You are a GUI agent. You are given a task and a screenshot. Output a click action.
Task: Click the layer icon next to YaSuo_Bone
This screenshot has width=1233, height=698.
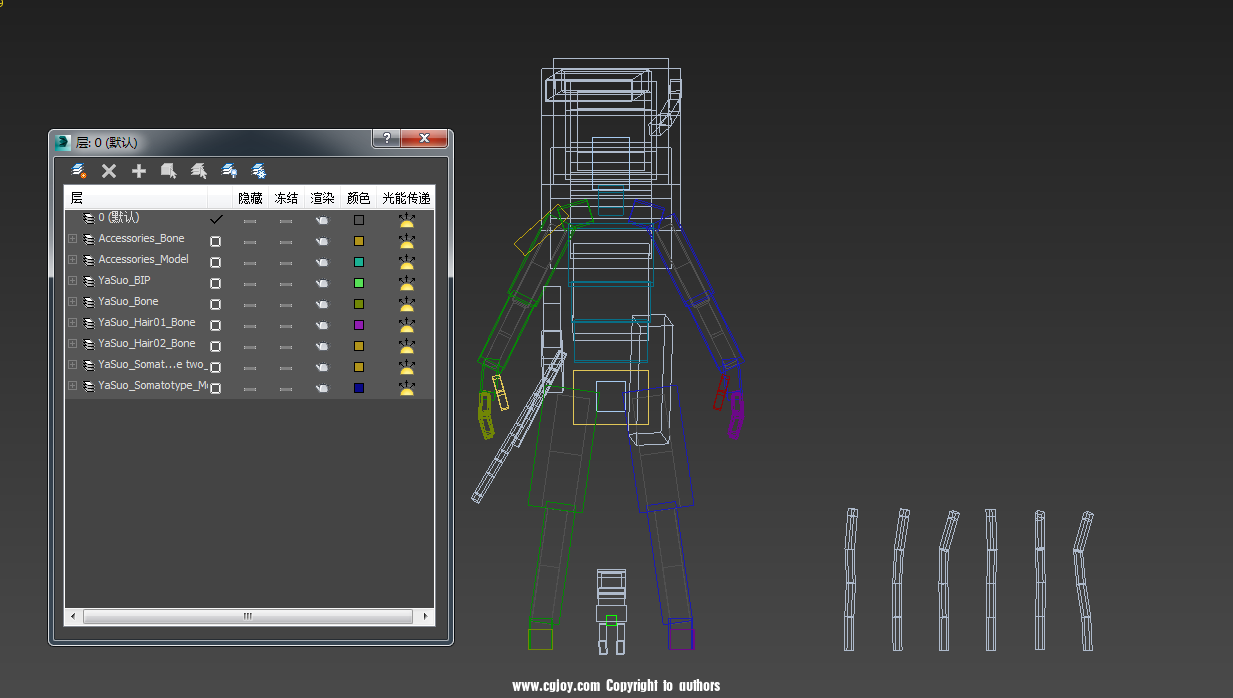(89, 302)
